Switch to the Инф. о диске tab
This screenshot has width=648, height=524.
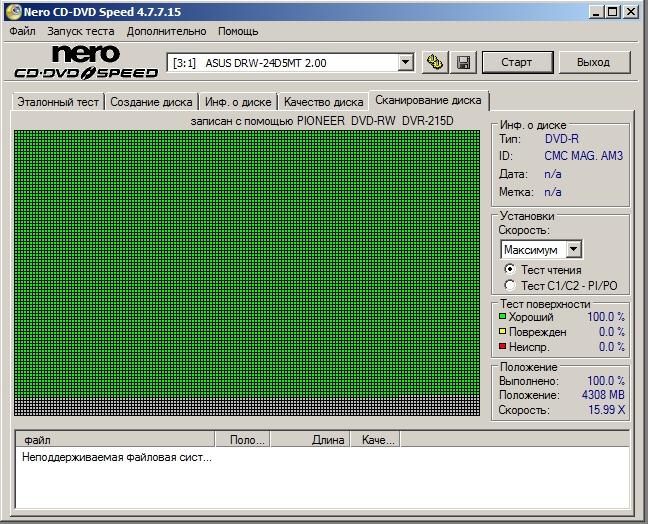pos(238,102)
